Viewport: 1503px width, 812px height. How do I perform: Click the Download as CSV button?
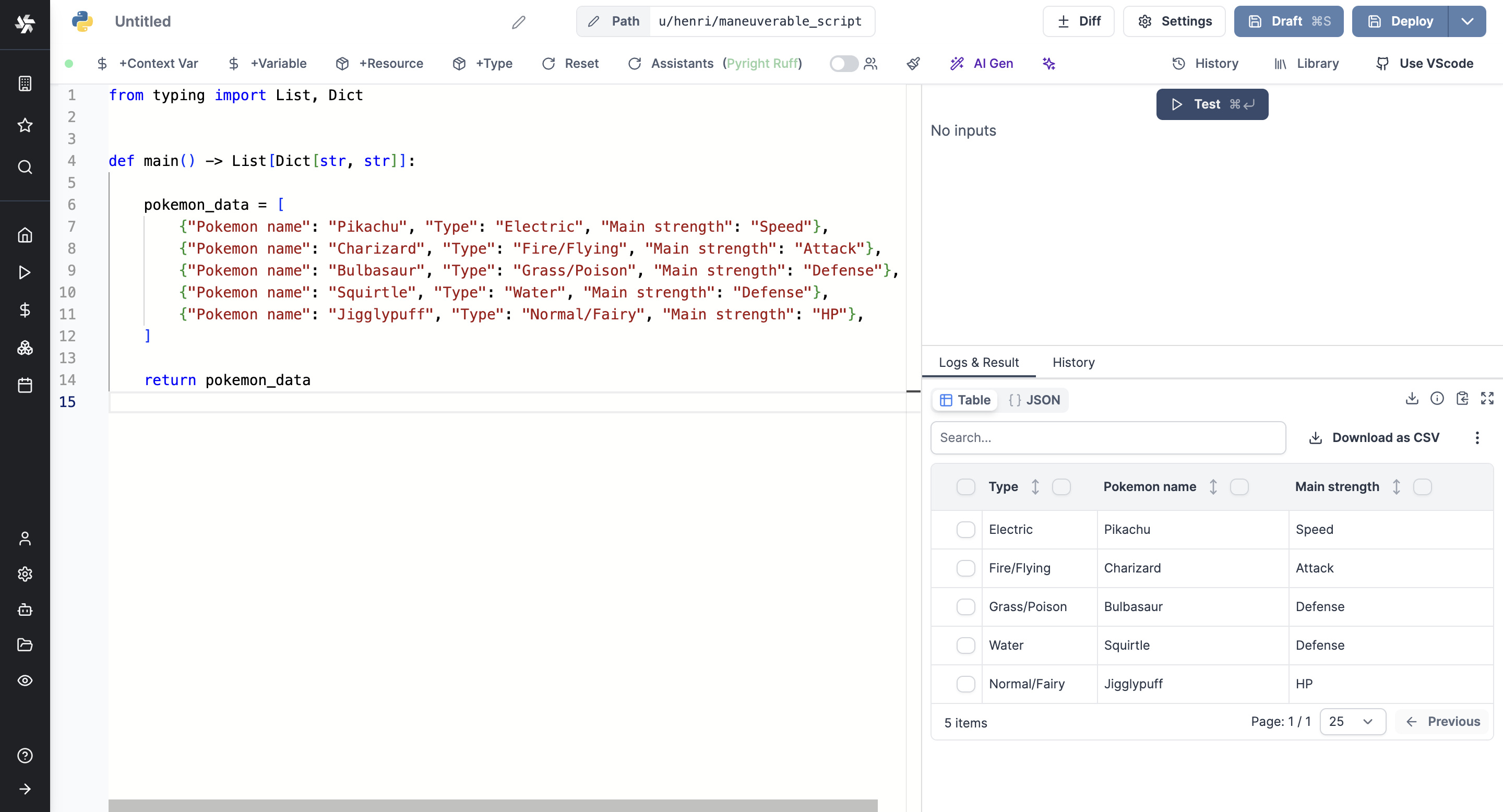coord(1374,437)
